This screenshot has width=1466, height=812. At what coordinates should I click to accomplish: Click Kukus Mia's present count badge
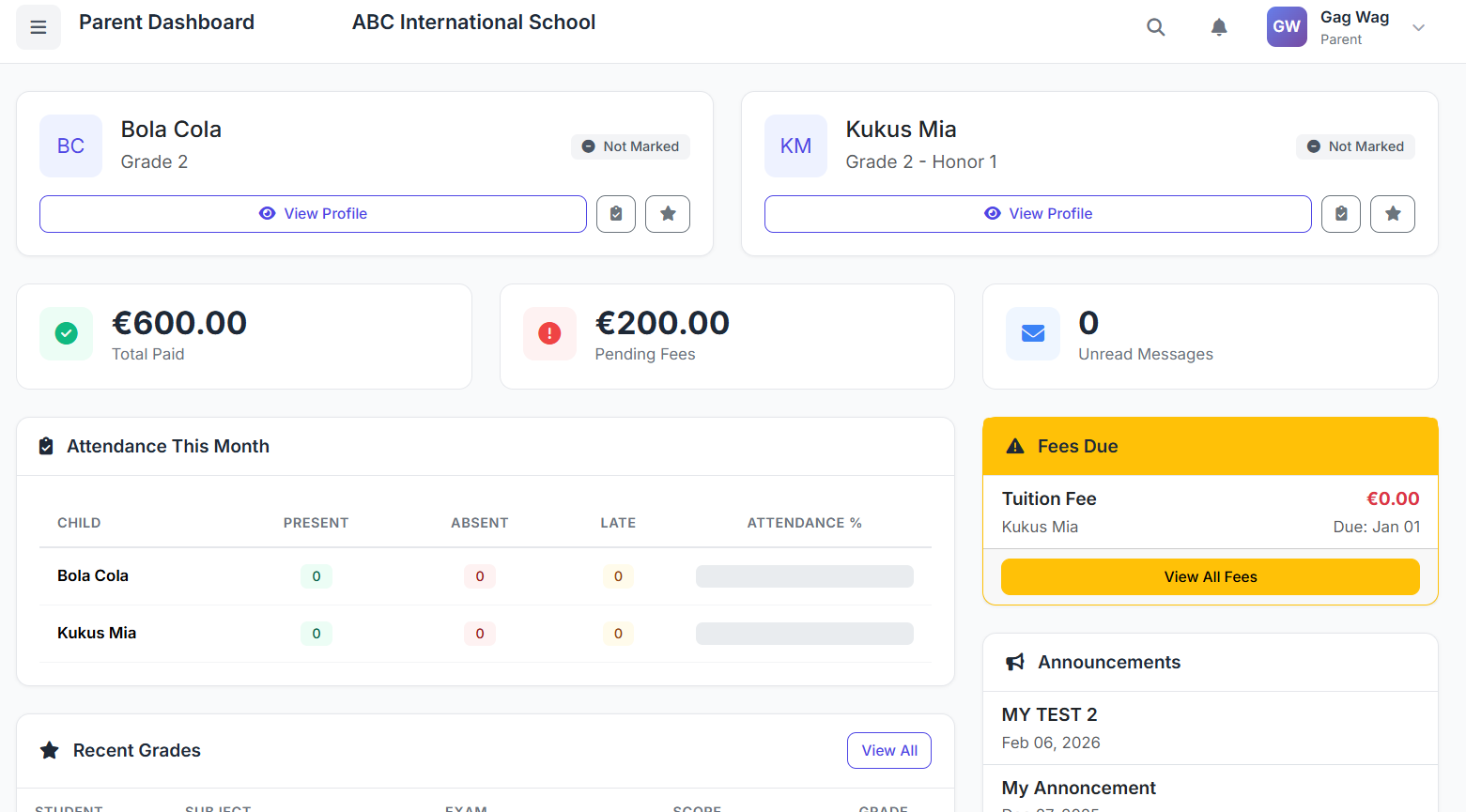316,634
